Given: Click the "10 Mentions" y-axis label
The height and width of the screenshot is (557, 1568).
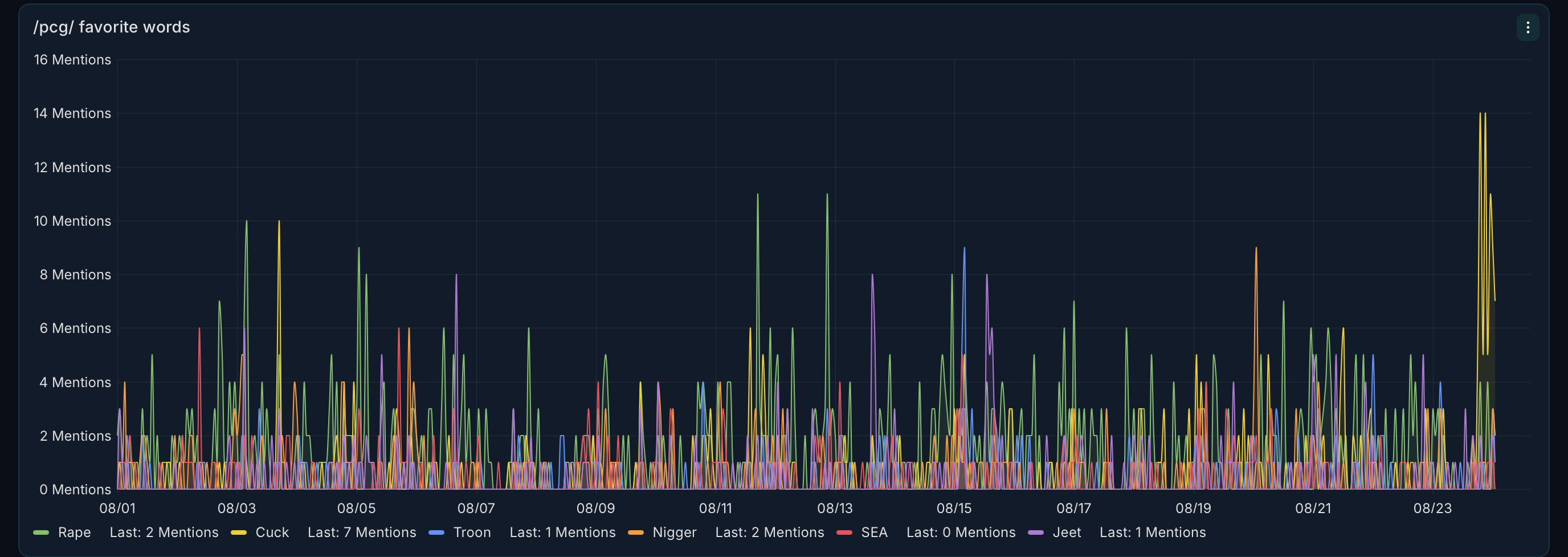Looking at the screenshot, I should 72,221.
